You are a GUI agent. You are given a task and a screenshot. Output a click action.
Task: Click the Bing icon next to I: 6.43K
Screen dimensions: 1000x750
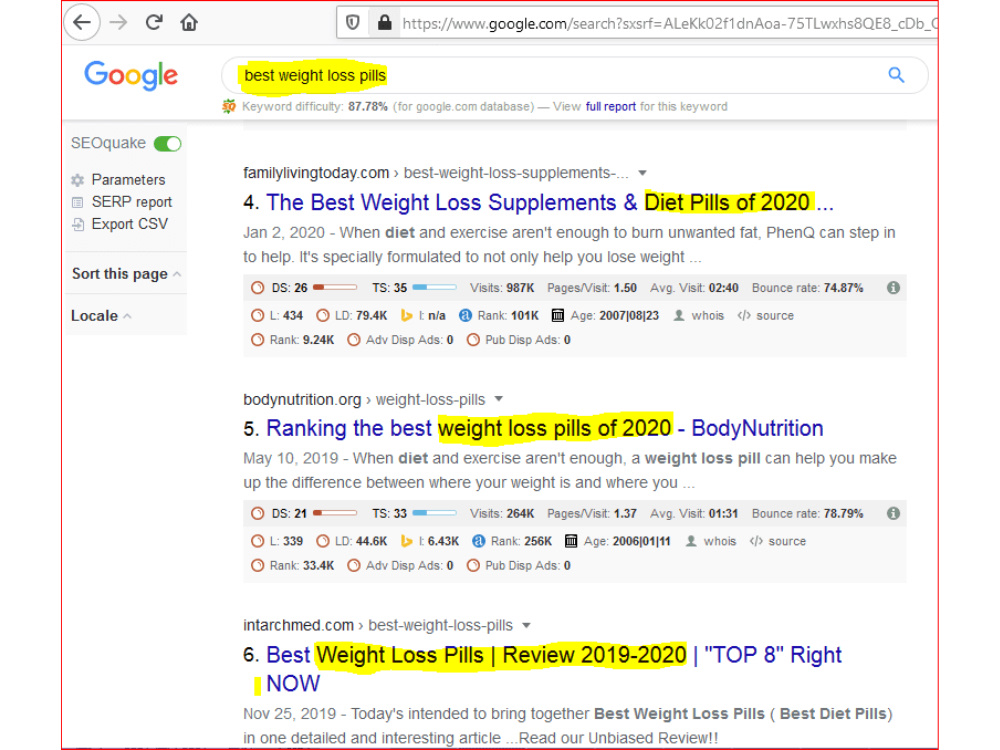(406, 541)
